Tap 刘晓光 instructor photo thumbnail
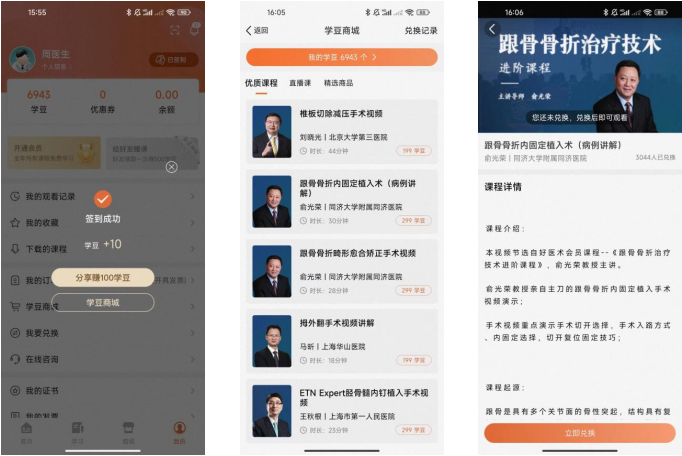682x456 pixels. pos(272,132)
